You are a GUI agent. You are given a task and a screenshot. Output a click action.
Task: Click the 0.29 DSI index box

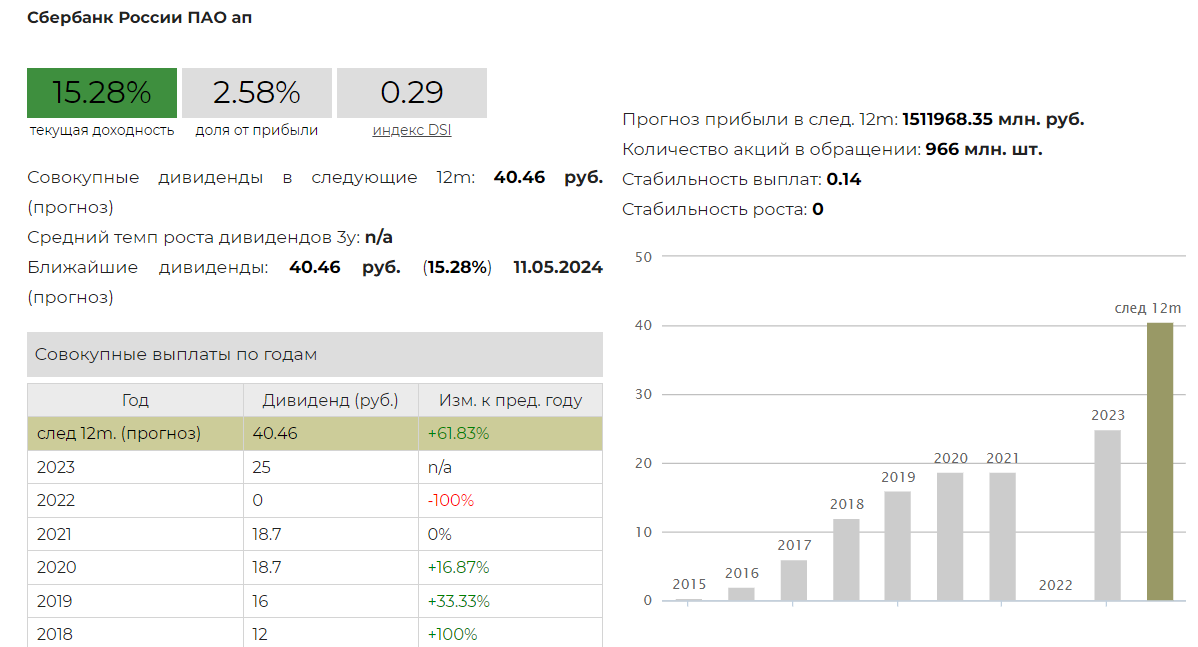pos(412,92)
